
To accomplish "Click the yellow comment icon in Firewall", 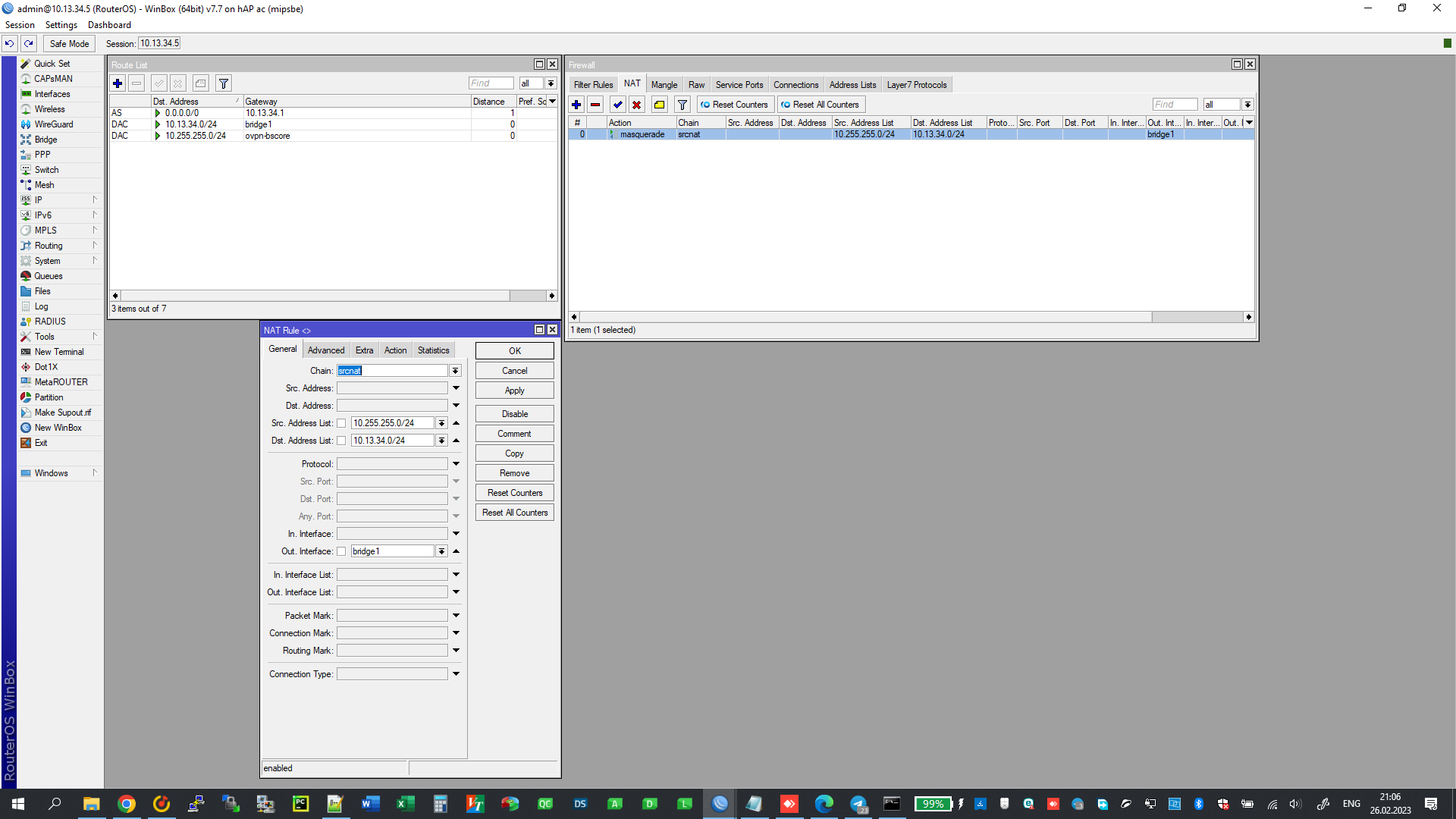I will click(660, 105).
